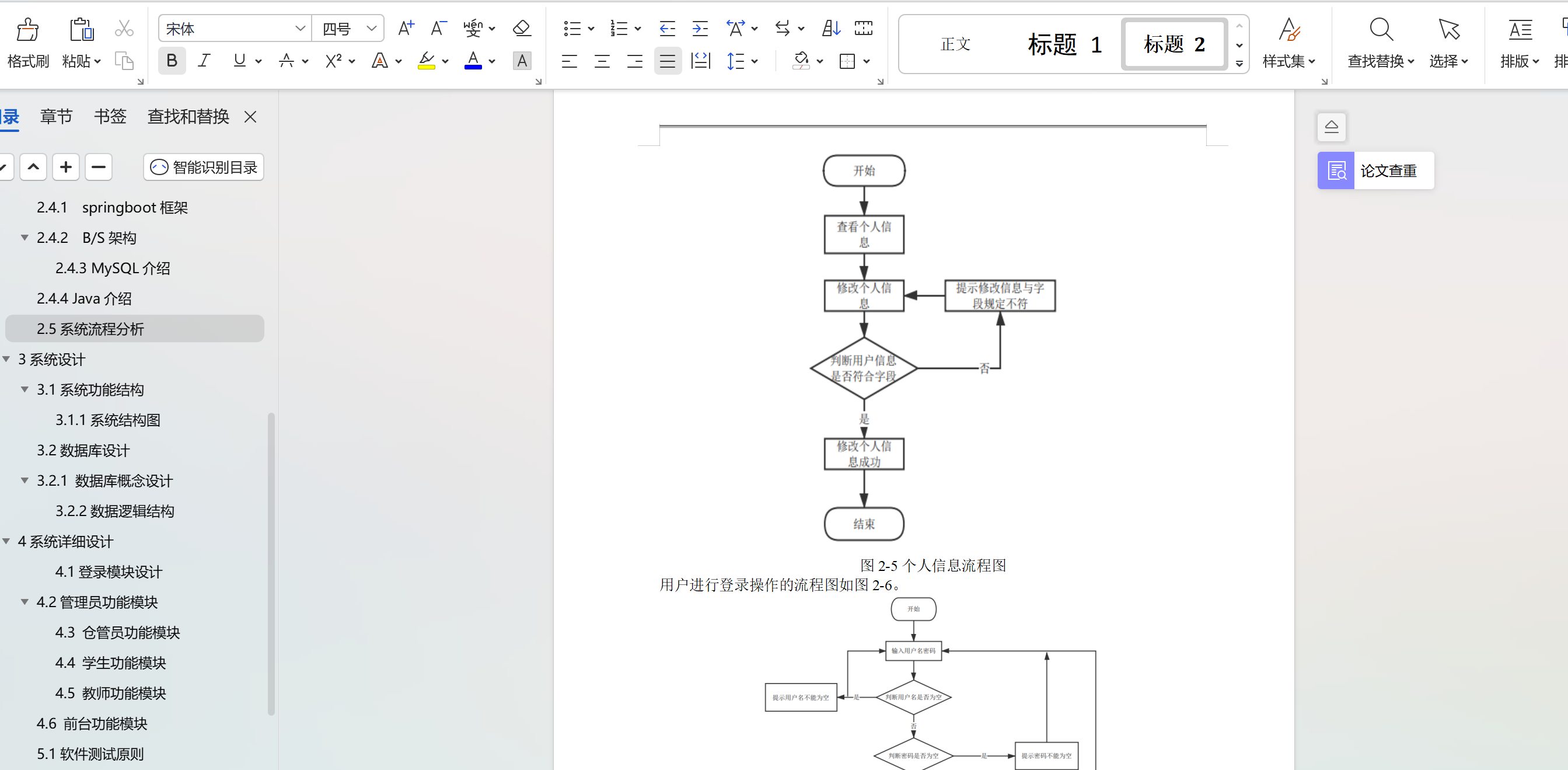Toggle Italic formatting
The height and width of the screenshot is (770, 1568).
tap(204, 61)
